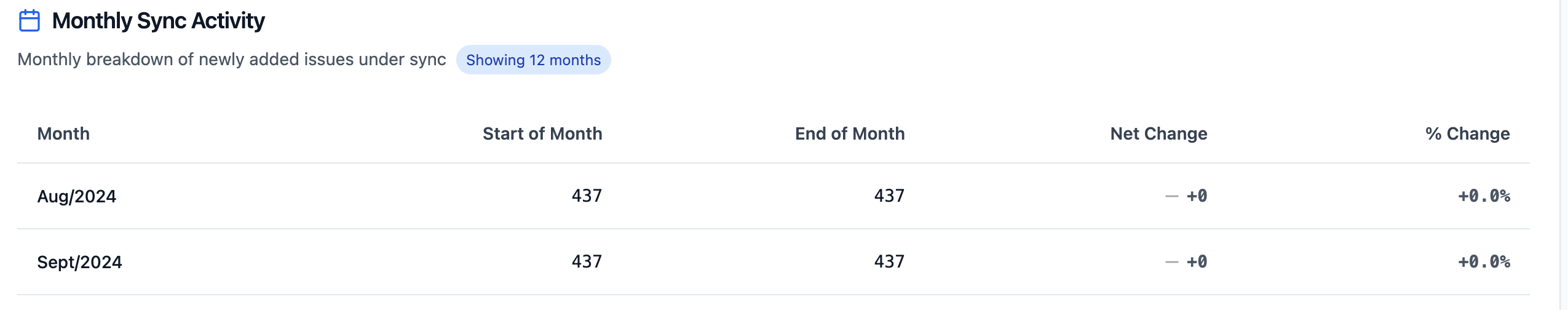
Task: Click the +0.0% change for Sept/2024
Action: (x=1484, y=262)
